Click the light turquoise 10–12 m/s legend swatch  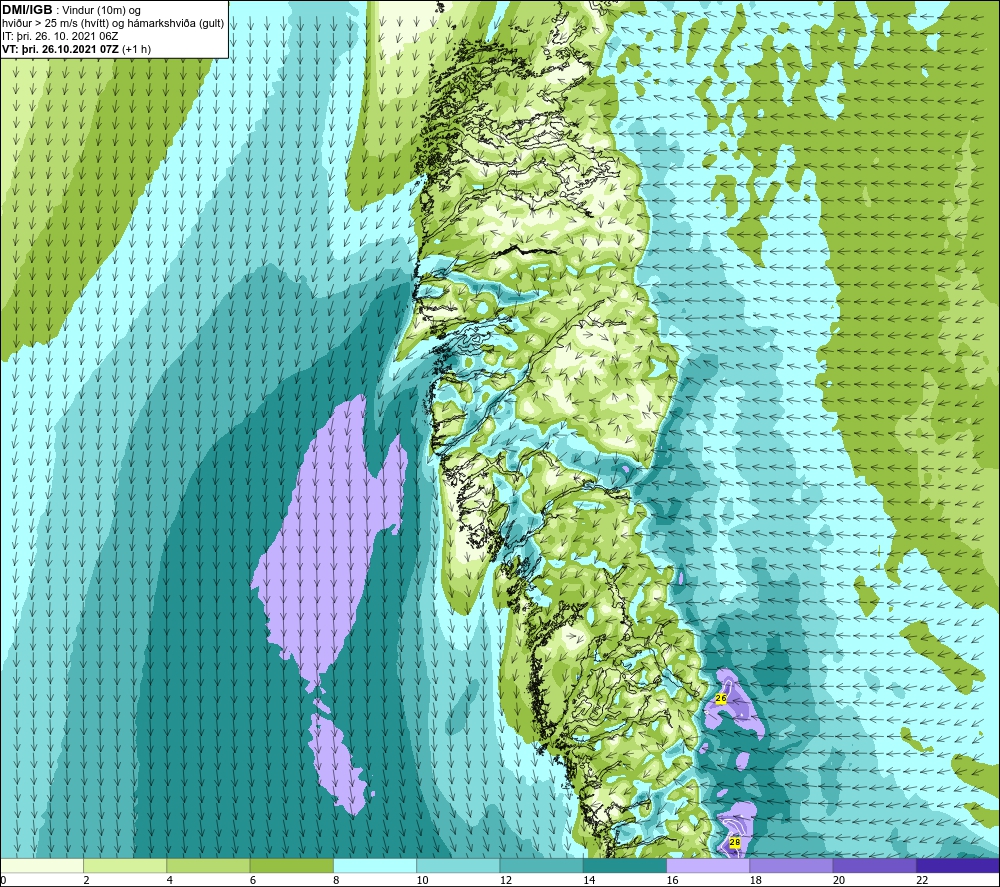[x=458, y=865]
